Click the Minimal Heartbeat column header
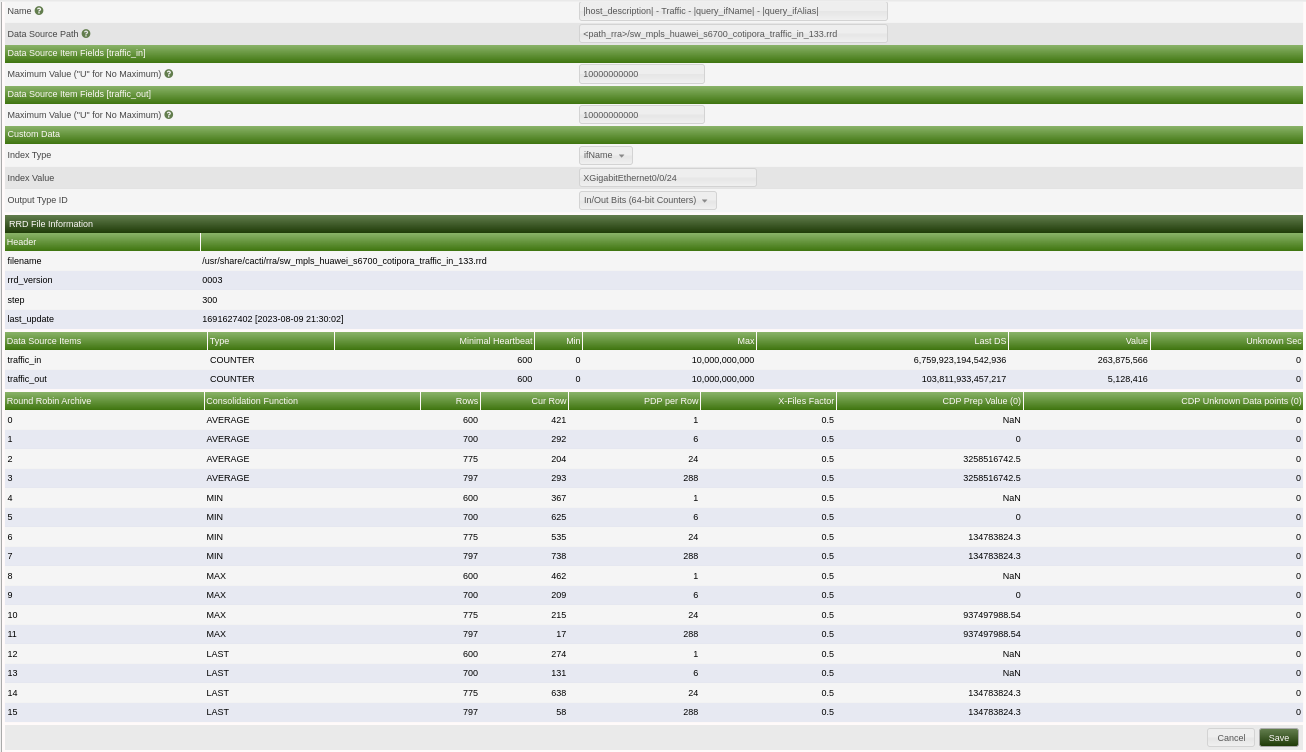This screenshot has height=752, width=1306. 434,341
